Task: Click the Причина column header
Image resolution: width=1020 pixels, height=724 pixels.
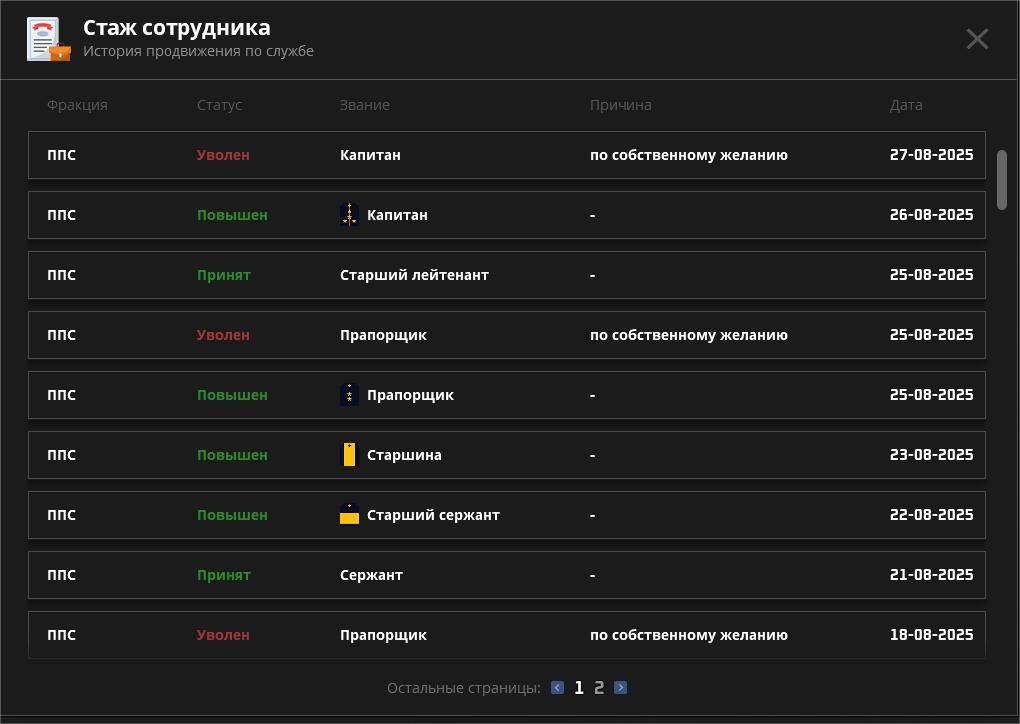Action: pos(620,105)
